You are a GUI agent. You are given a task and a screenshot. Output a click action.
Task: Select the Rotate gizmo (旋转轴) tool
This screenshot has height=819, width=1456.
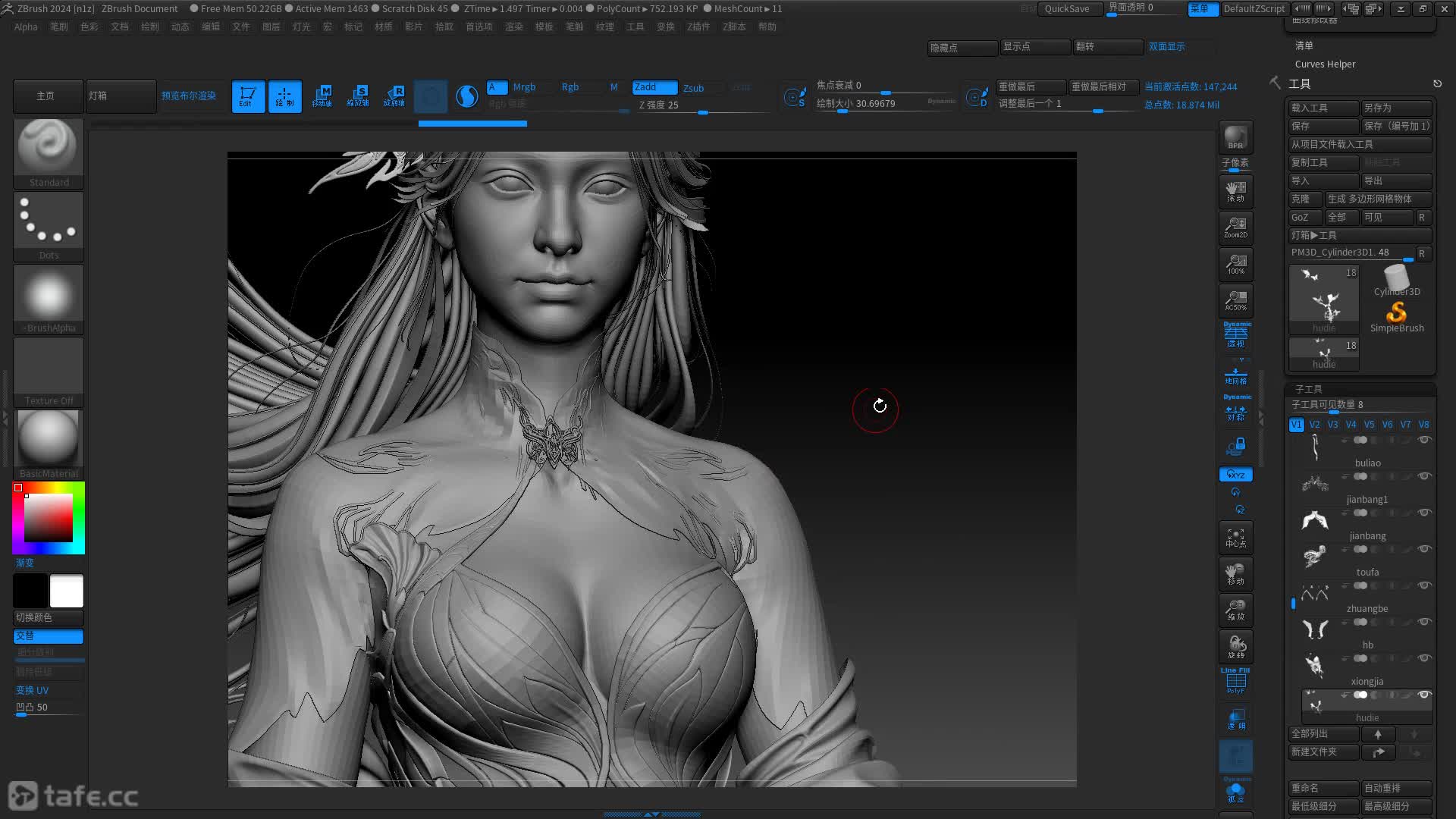click(x=394, y=96)
